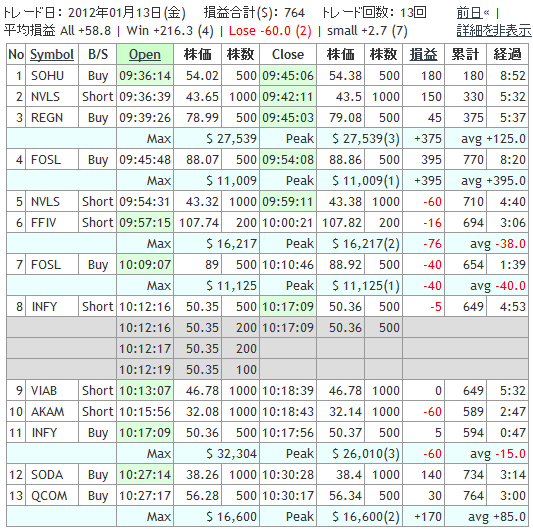This screenshot has width=533, height=529.
Task: Click Max value $ 32,304
Action: tap(217, 454)
